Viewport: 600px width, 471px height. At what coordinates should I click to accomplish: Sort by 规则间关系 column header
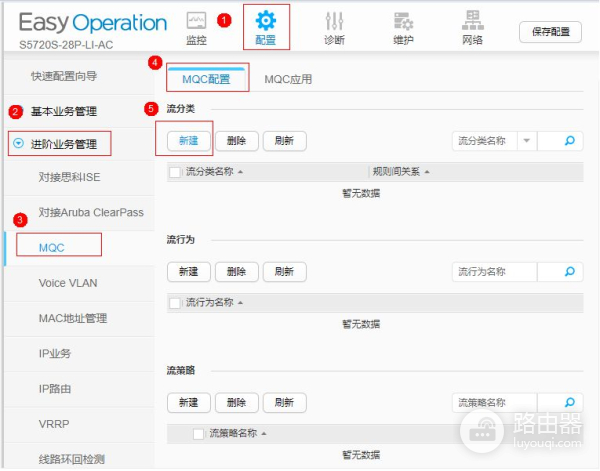(x=401, y=172)
